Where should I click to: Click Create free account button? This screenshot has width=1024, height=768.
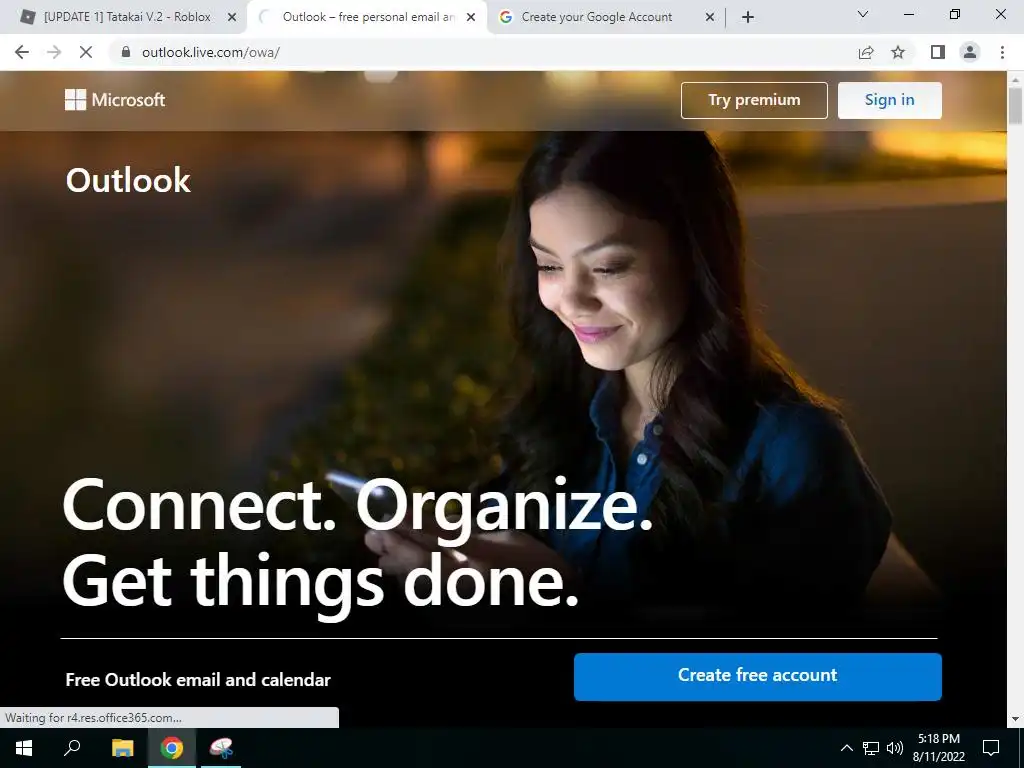(758, 676)
